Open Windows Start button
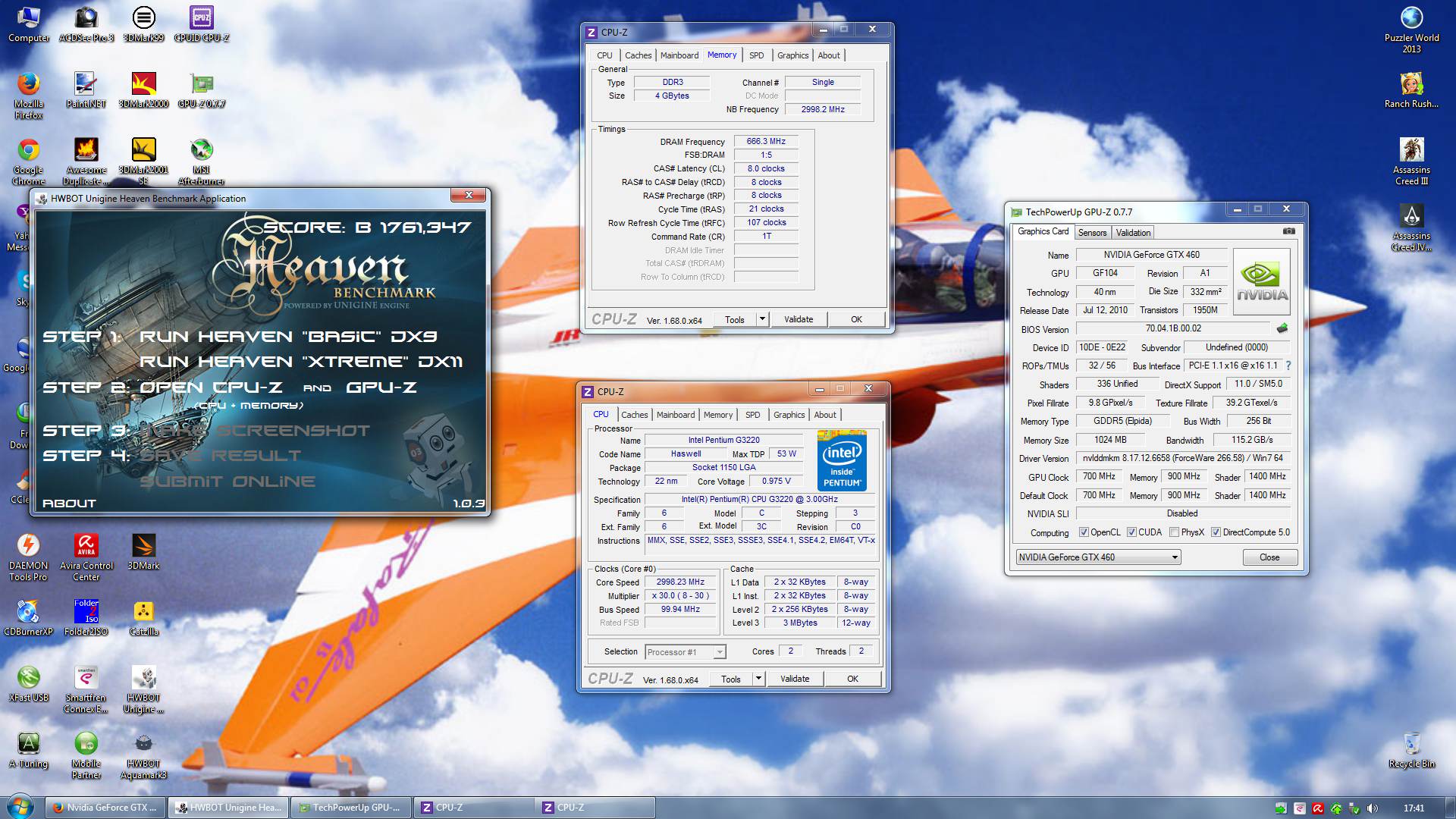This screenshot has width=1456, height=819. pos(20,807)
